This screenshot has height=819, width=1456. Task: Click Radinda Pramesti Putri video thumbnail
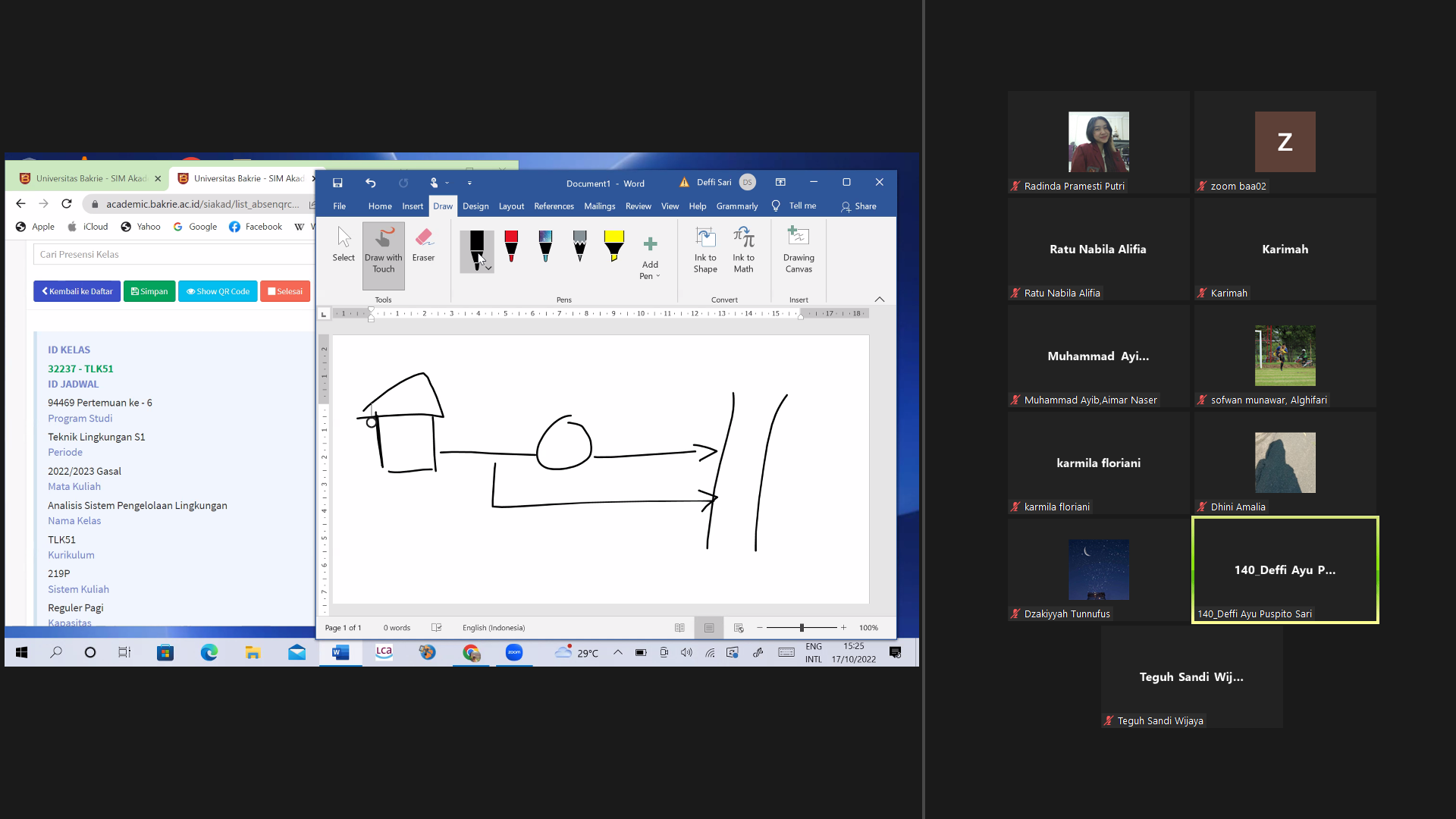tap(1098, 142)
